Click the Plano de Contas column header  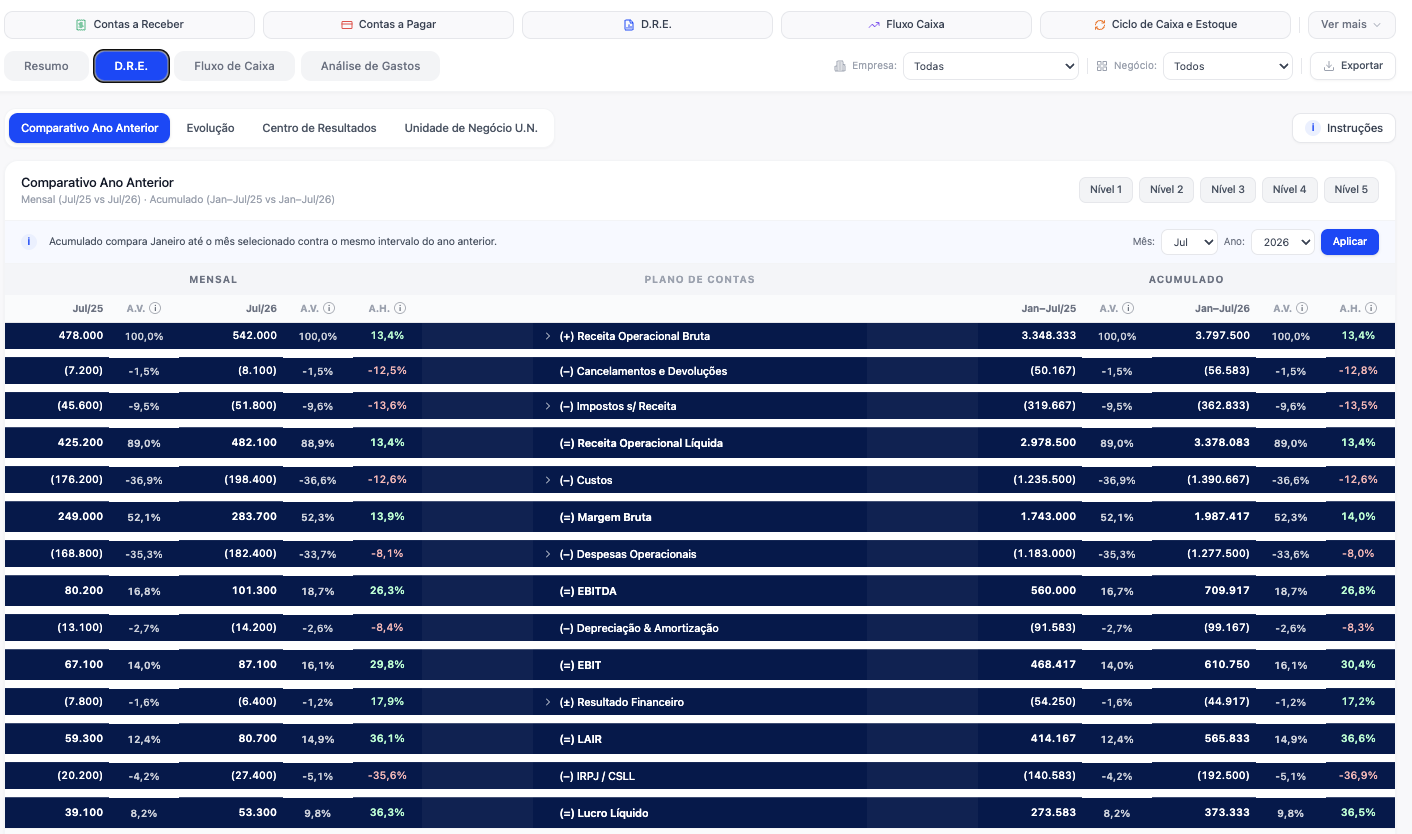click(700, 280)
